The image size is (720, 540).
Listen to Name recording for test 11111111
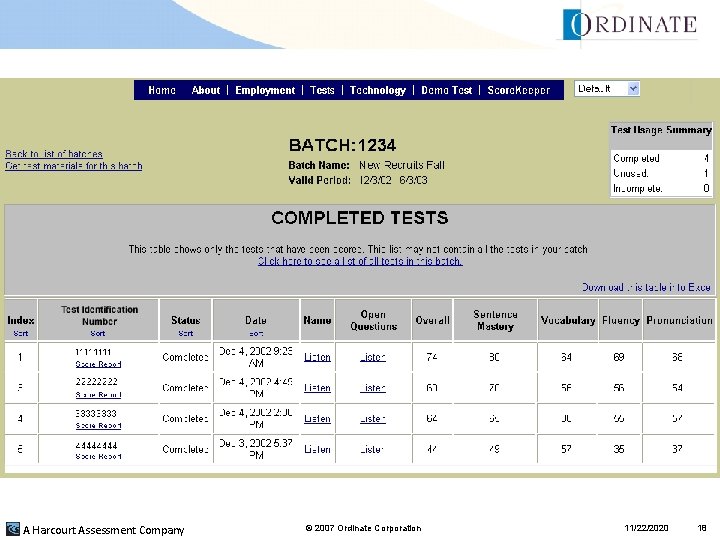tap(317, 357)
